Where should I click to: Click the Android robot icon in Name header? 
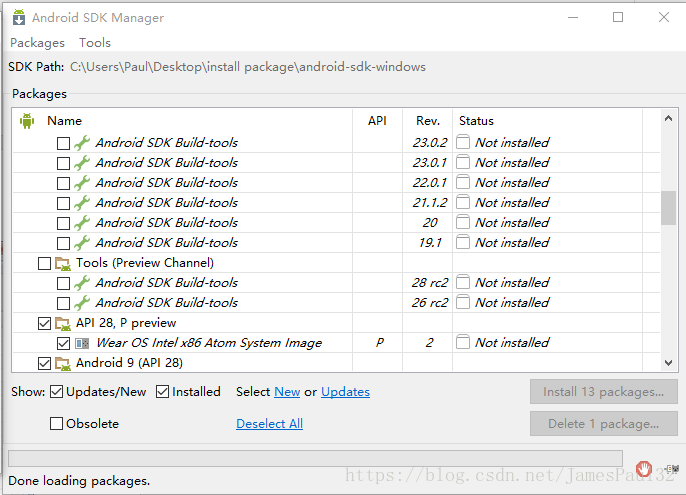pyautogui.click(x=27, y=121)
